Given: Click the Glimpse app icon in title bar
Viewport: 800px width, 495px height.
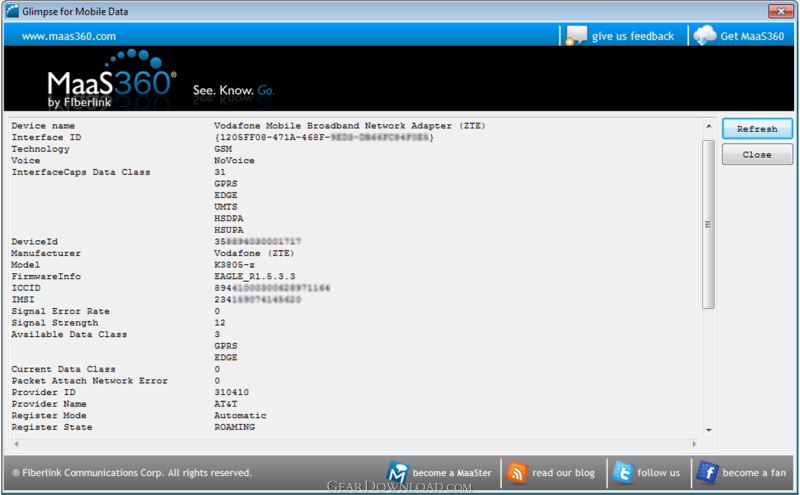Looking at the screenshot, I should coord(12,11).
